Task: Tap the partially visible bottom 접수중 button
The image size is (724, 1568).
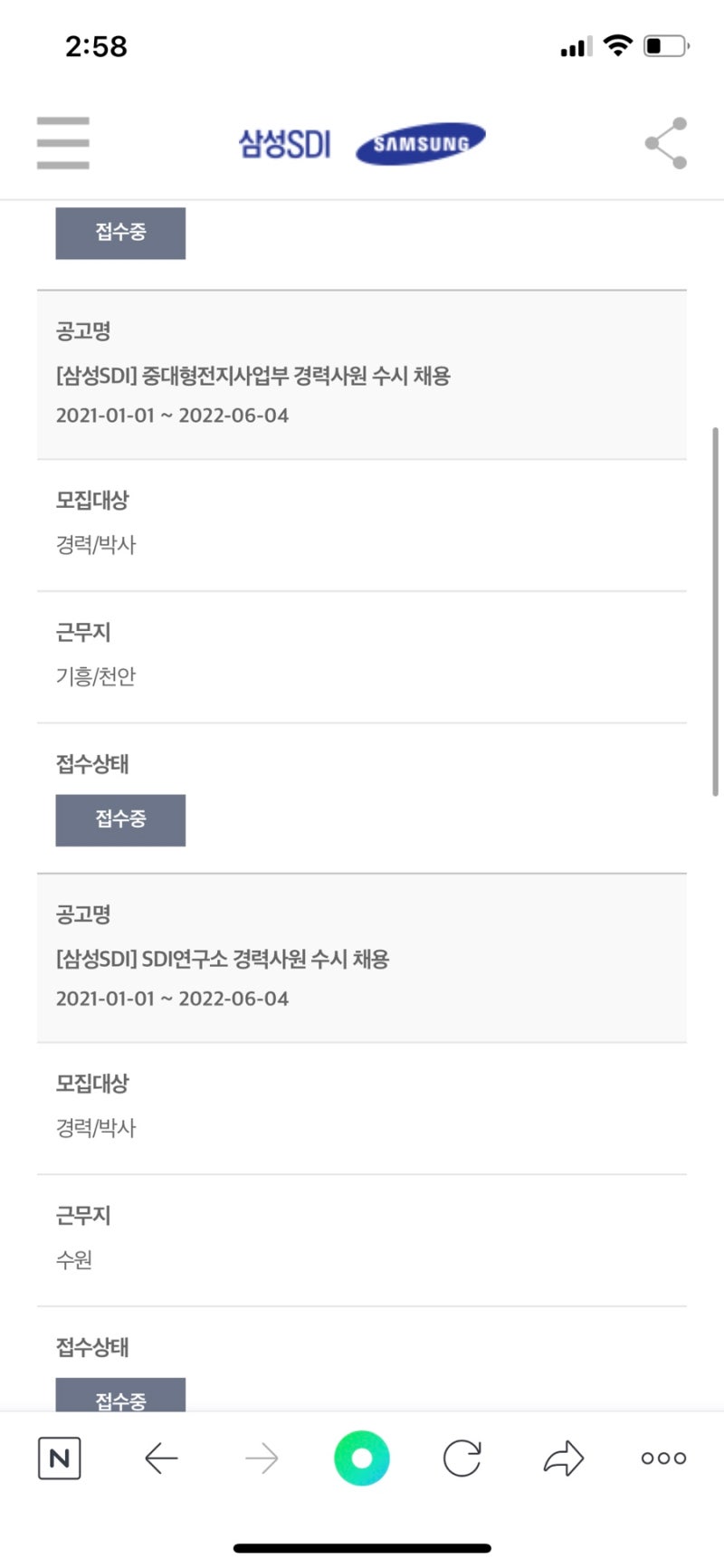Action: (120, 1396)
